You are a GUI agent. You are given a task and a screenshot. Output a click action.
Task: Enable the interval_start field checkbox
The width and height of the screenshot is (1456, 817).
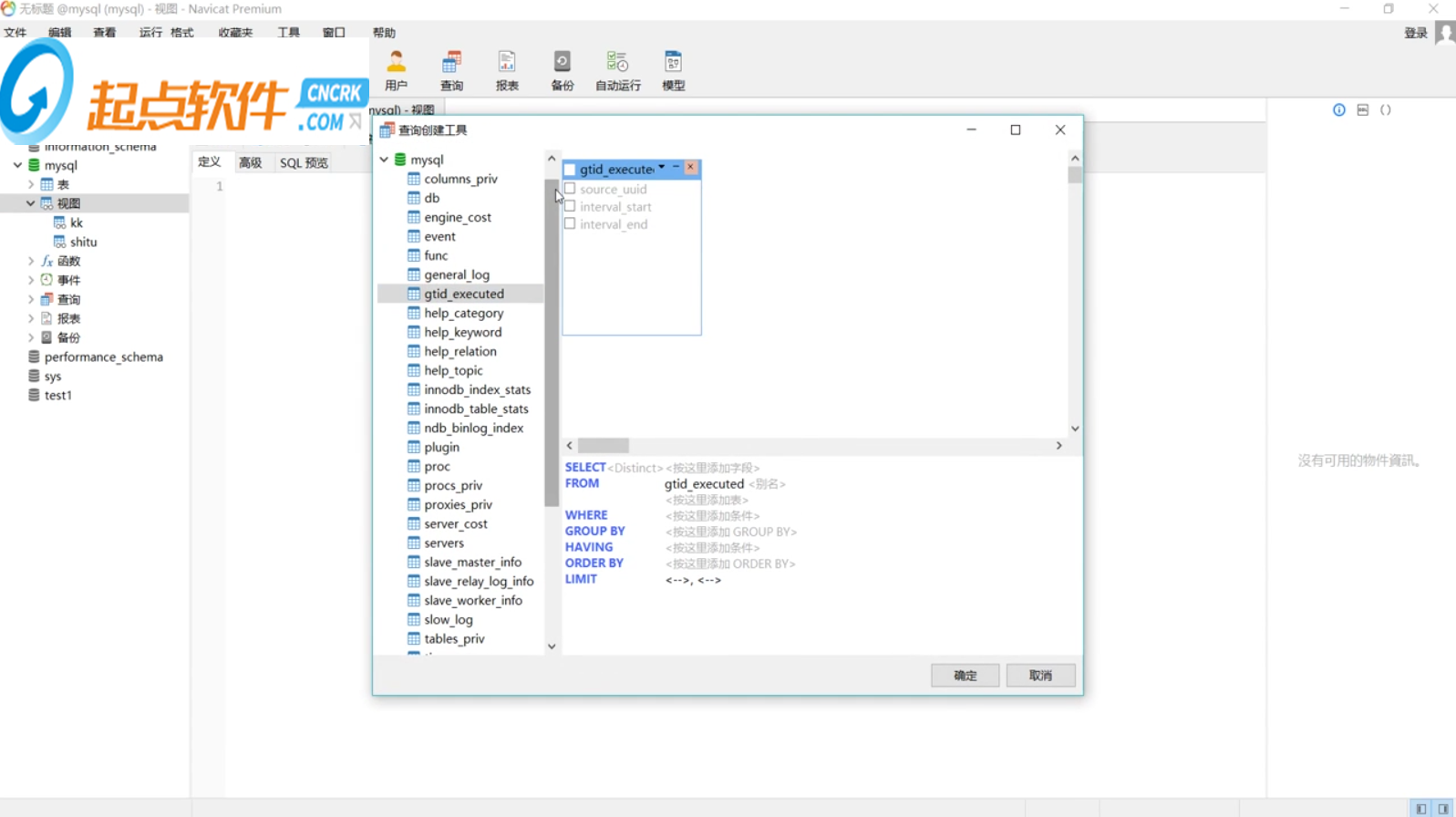click(571, 207)
